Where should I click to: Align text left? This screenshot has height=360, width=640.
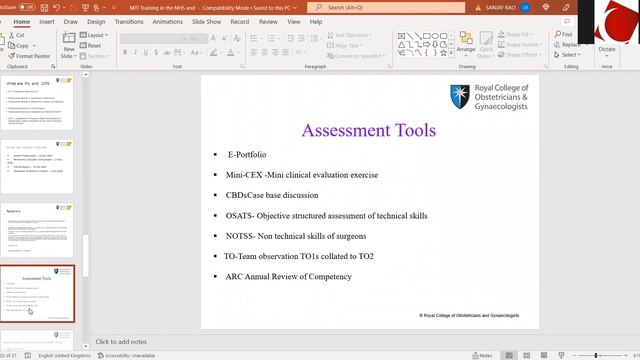click(x=254, y=52)
